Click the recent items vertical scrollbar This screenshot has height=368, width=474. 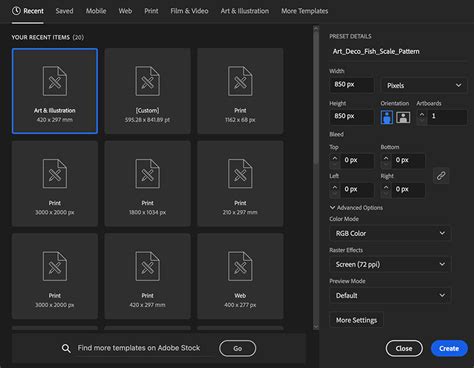point(316,97)
